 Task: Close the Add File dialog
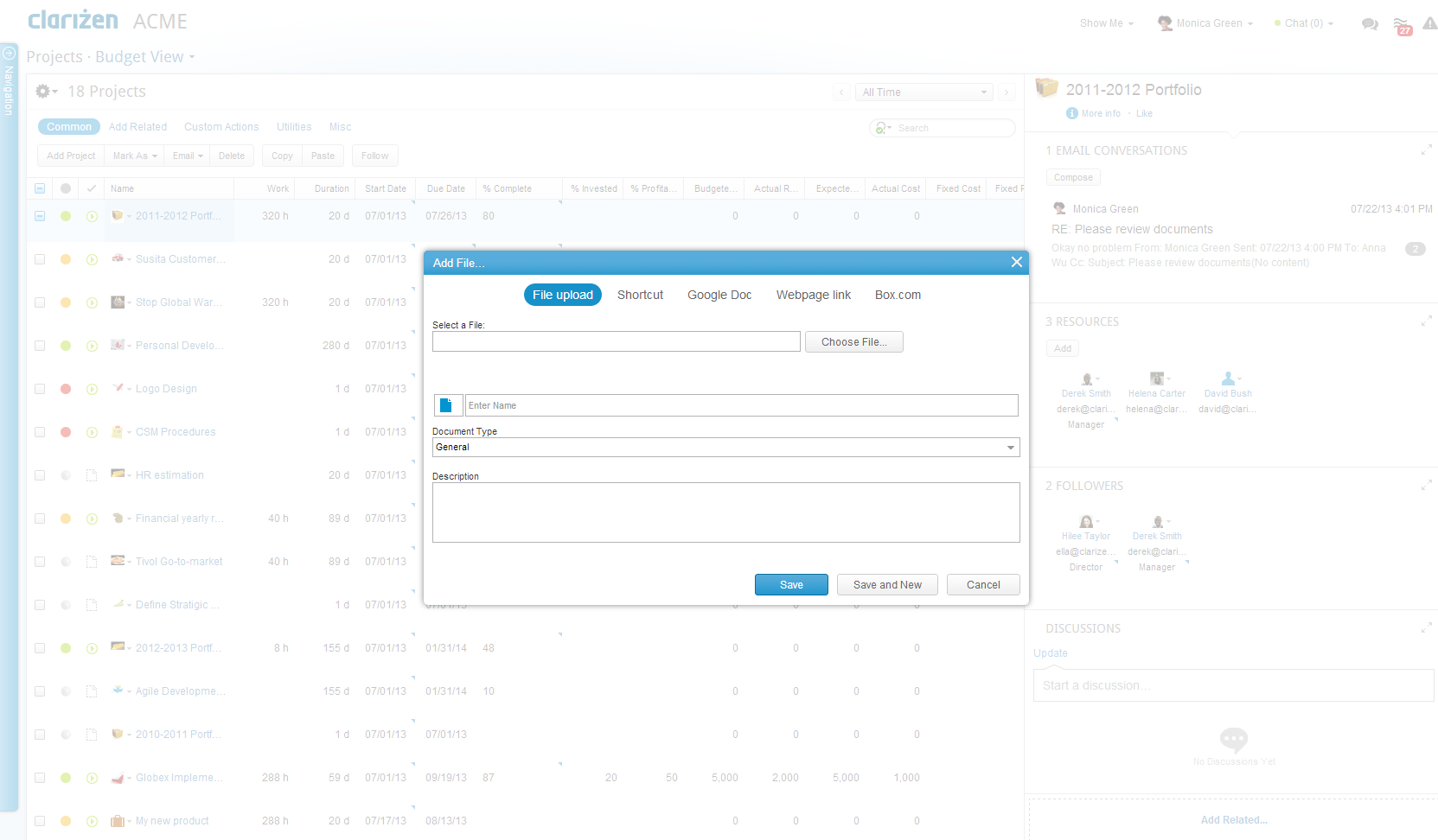pyautogui.click(x=1017, y=263)
